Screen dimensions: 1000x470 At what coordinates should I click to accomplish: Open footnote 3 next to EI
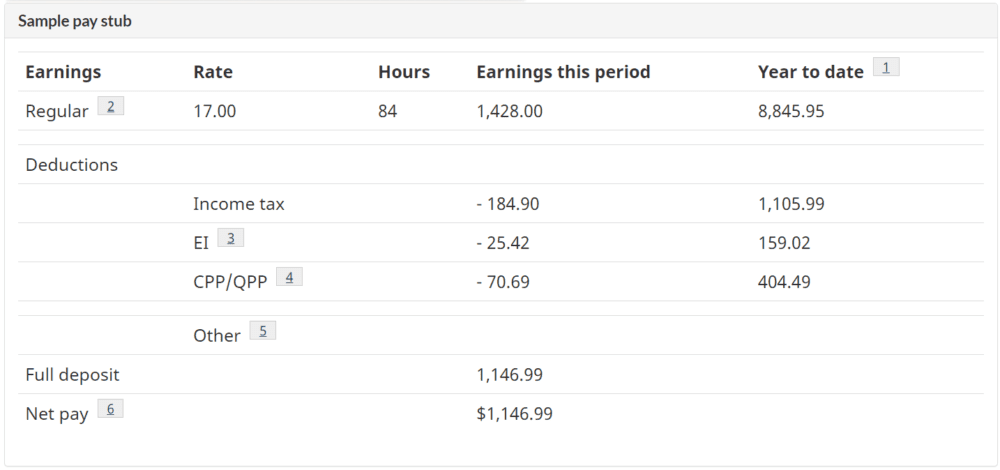coord(230,238)
